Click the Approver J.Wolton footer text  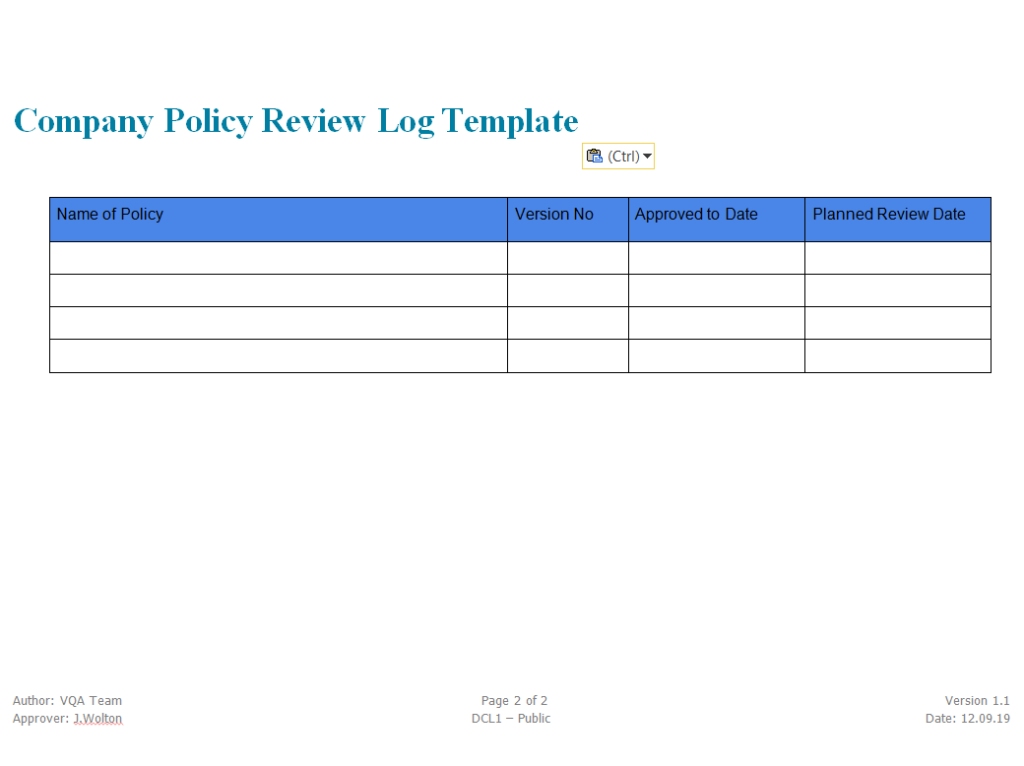(67, 719)
